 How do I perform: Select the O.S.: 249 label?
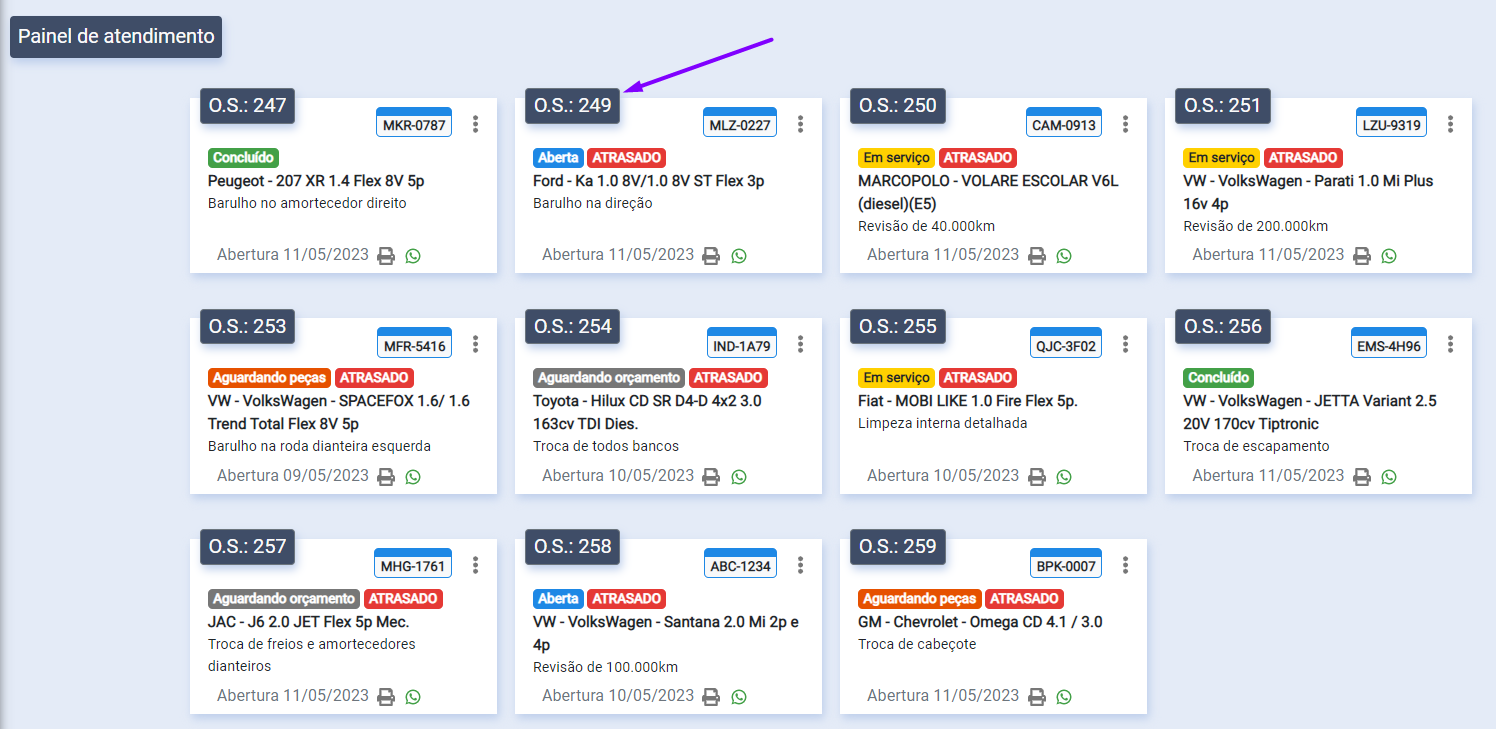point(572,105)
